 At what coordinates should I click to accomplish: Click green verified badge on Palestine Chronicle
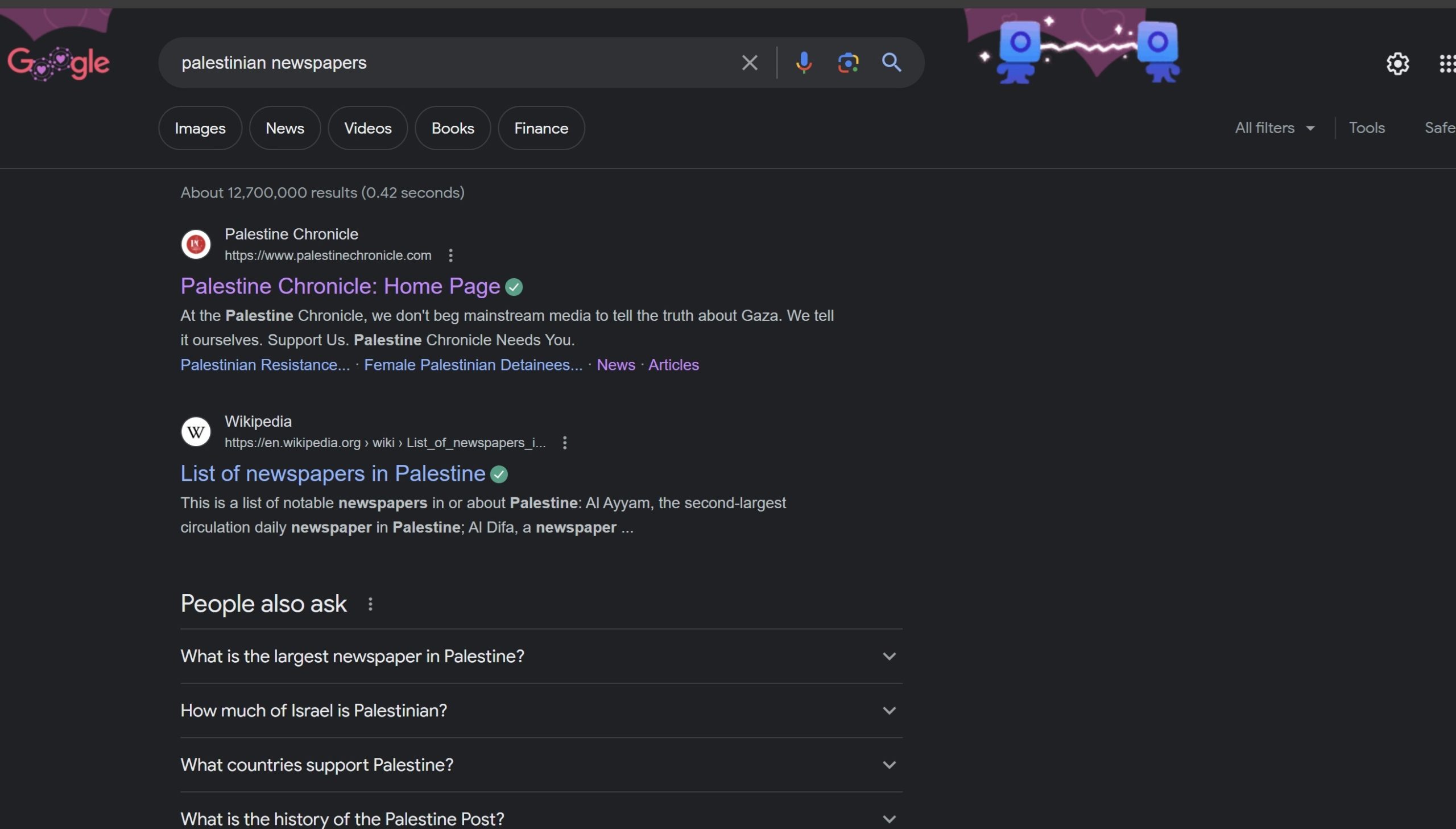[514, 287]
